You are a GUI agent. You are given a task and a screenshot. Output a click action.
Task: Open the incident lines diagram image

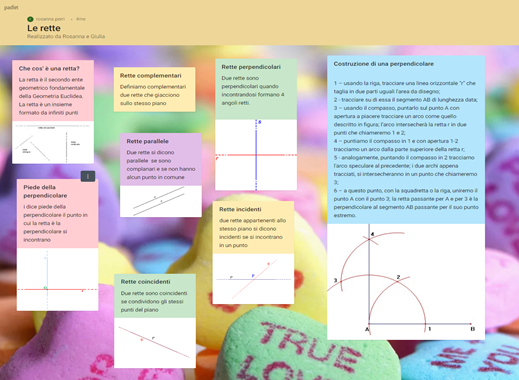(253, 279)
